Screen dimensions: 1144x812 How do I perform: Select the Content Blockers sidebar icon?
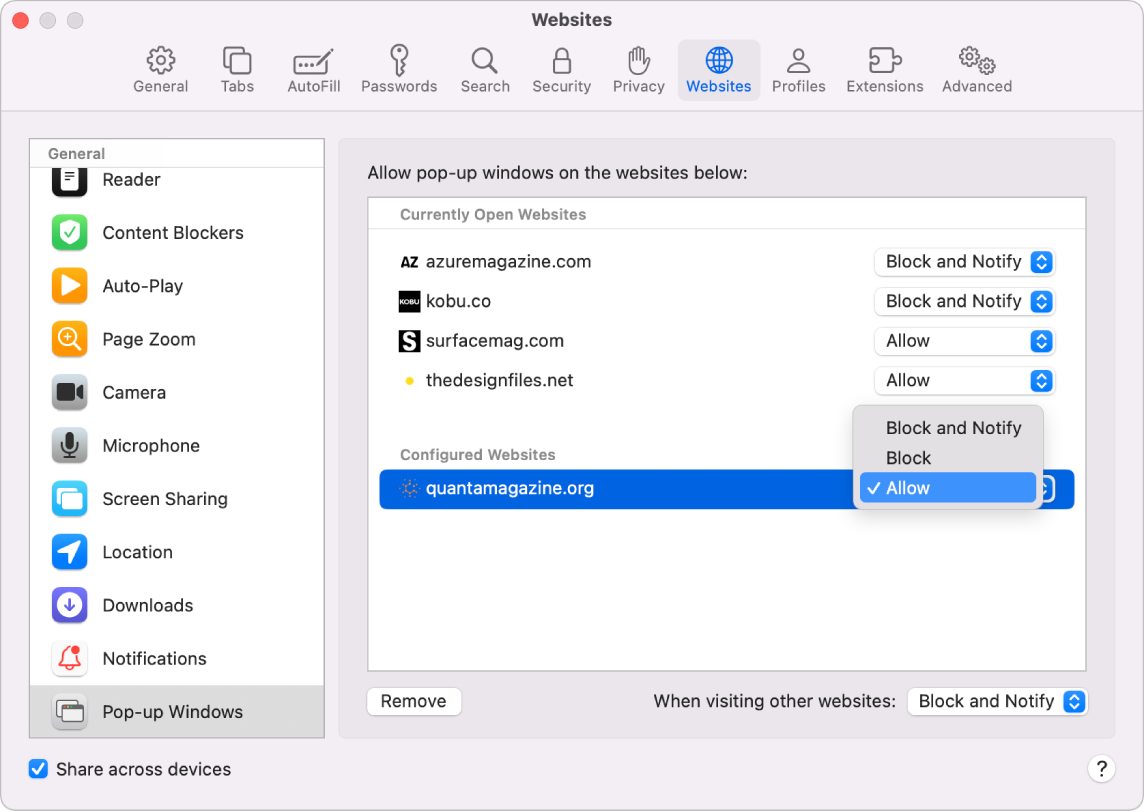70,232
